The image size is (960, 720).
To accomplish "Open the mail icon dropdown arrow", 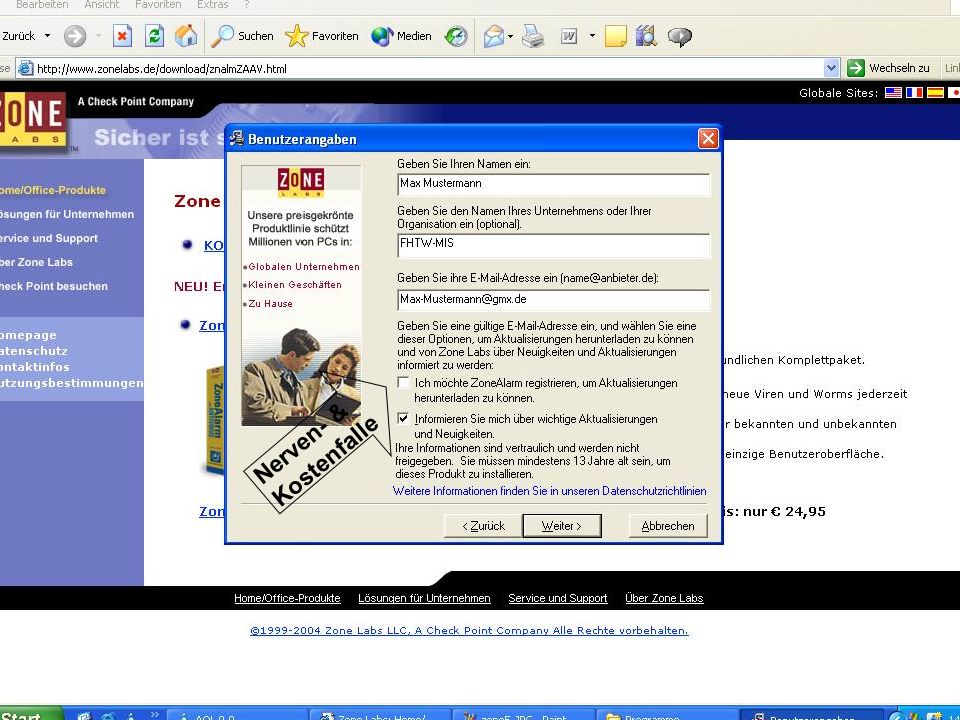I will tap(511, 36).
